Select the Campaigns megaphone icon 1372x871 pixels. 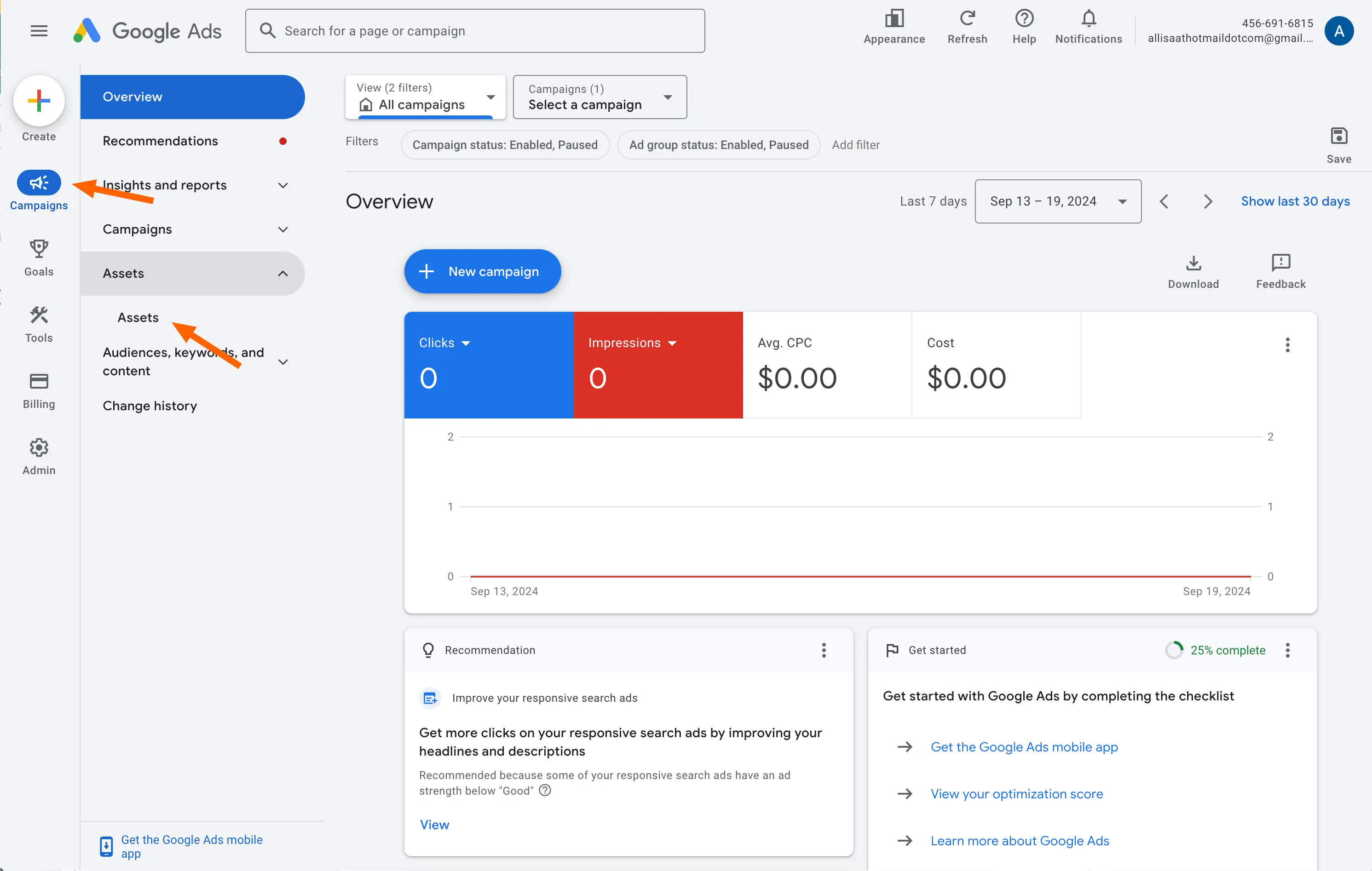(x=38, y=183)
